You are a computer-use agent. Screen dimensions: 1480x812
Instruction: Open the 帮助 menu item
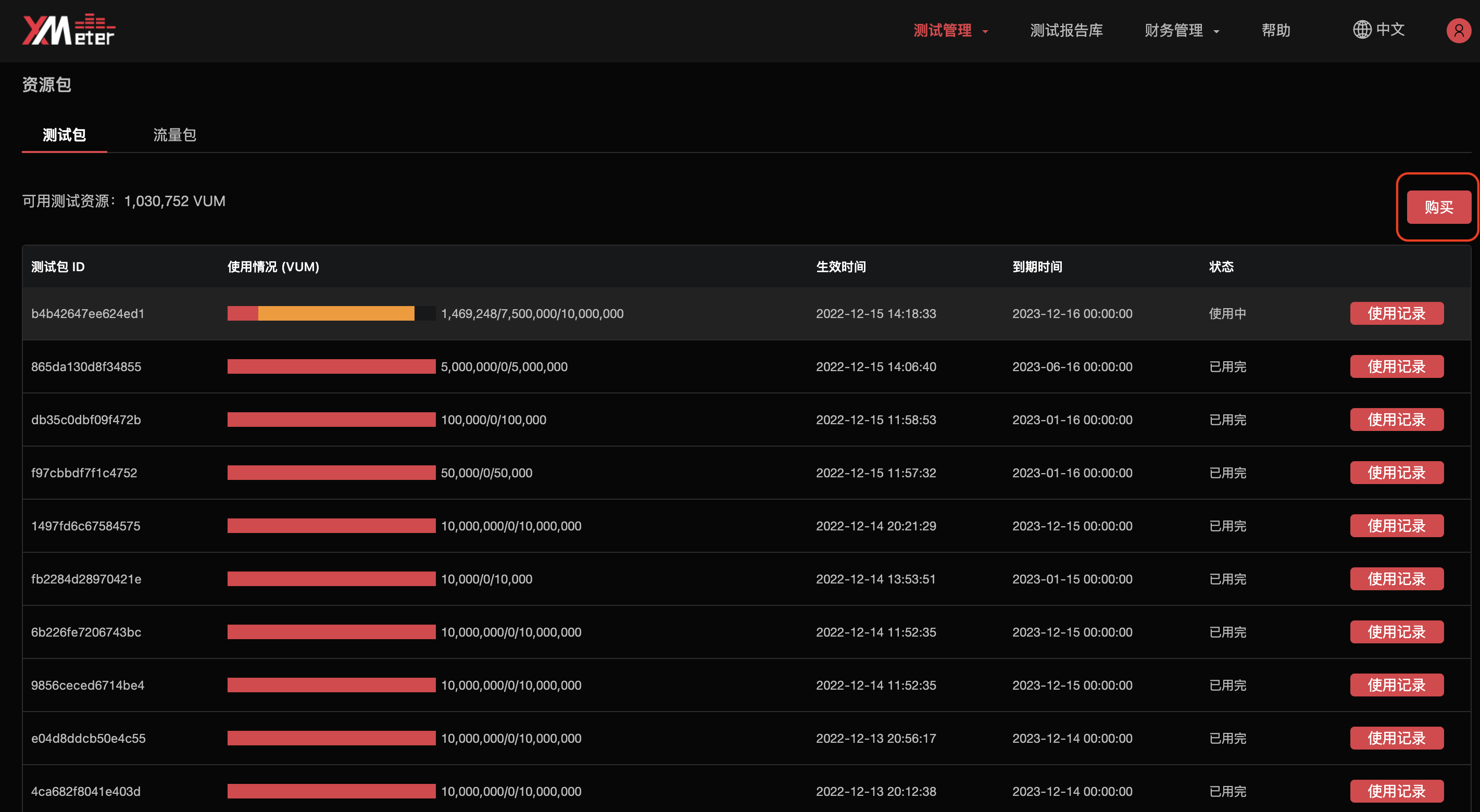(1275, 30)
